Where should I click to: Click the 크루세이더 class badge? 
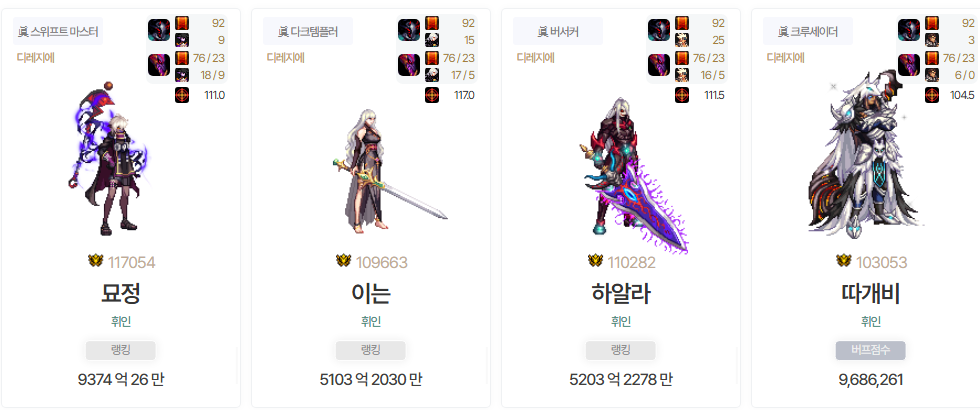[x=808, y=31]
